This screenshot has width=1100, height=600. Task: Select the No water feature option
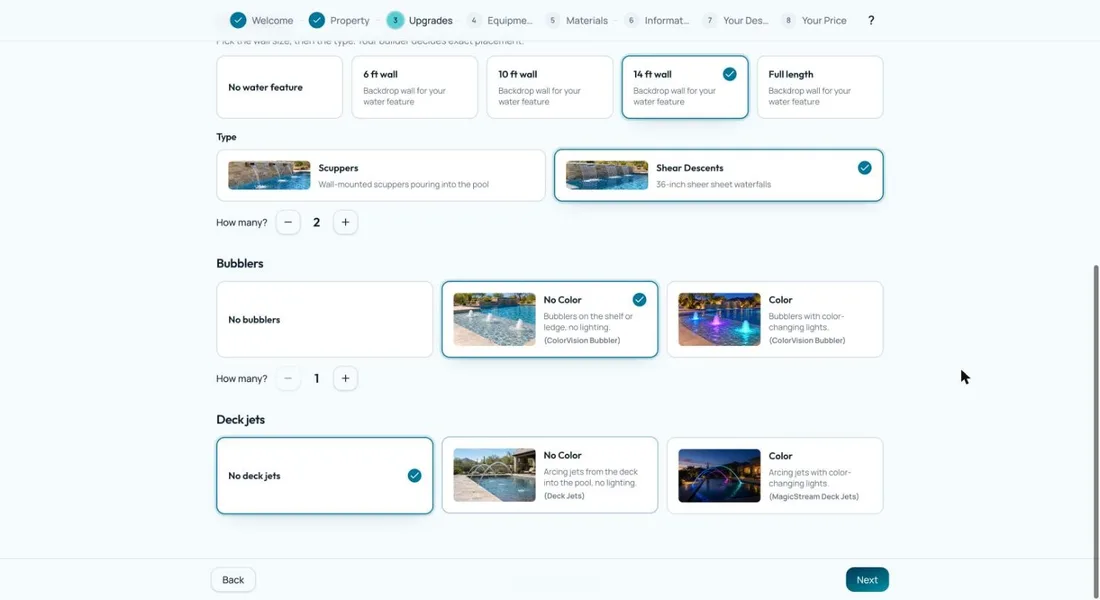[x=279, y=87]
